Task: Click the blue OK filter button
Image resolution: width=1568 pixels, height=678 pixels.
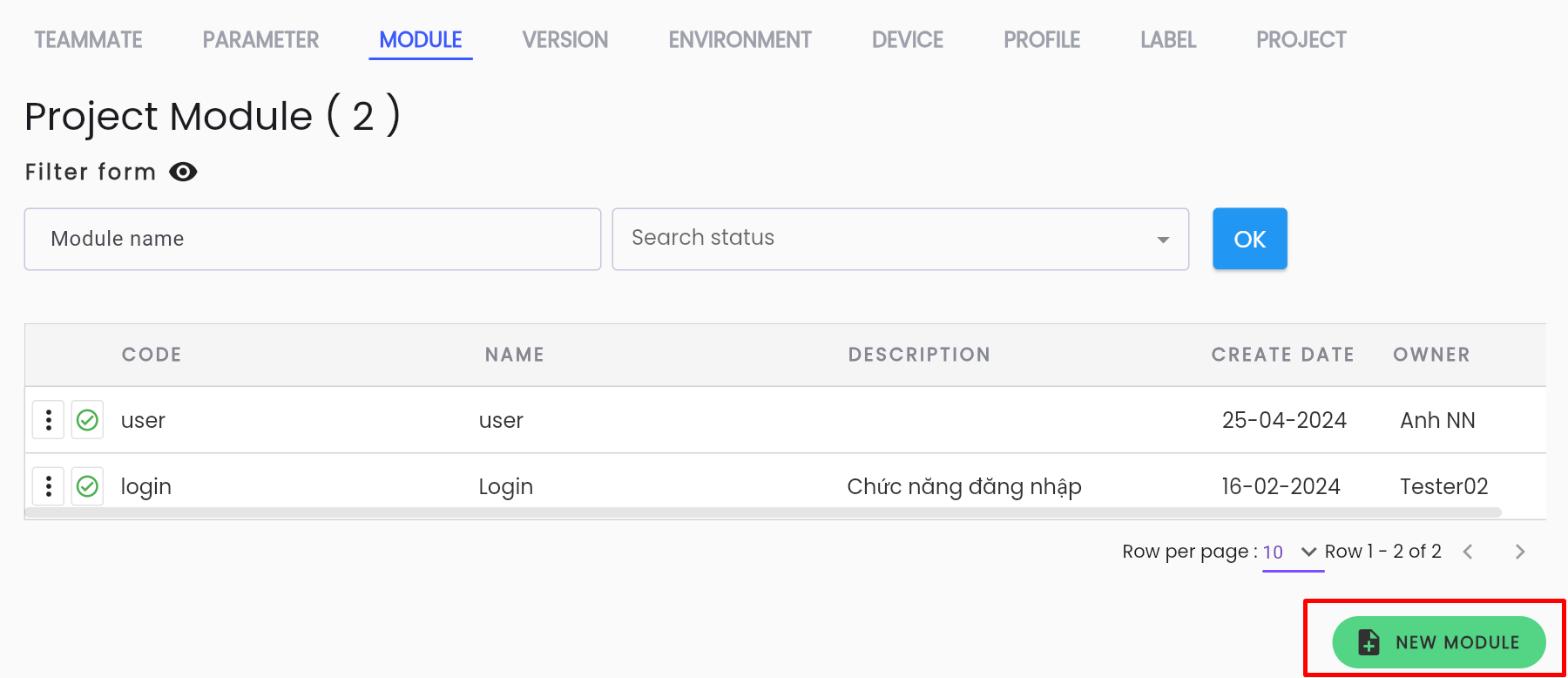Action: (x=1250, y=239)
